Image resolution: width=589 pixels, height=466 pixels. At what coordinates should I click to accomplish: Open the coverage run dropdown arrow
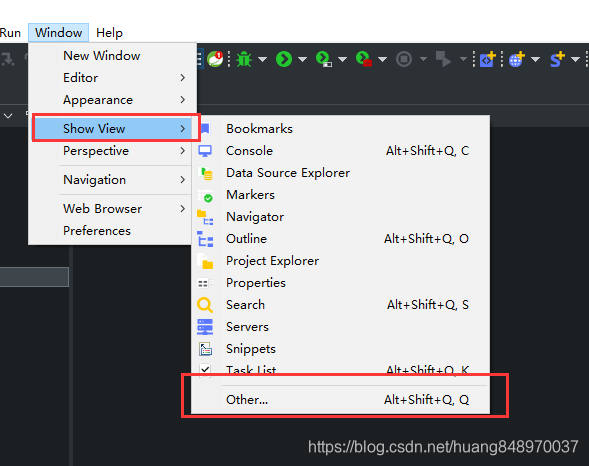click(342, 59)
